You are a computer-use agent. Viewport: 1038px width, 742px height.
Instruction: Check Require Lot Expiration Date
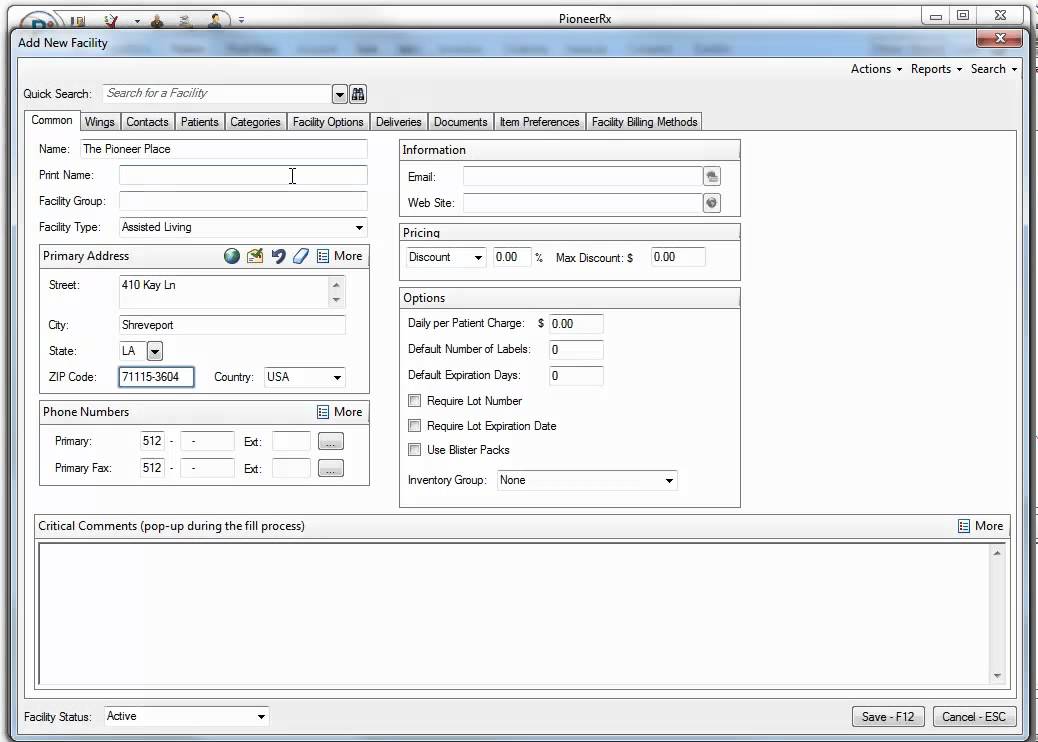point(415,426)
